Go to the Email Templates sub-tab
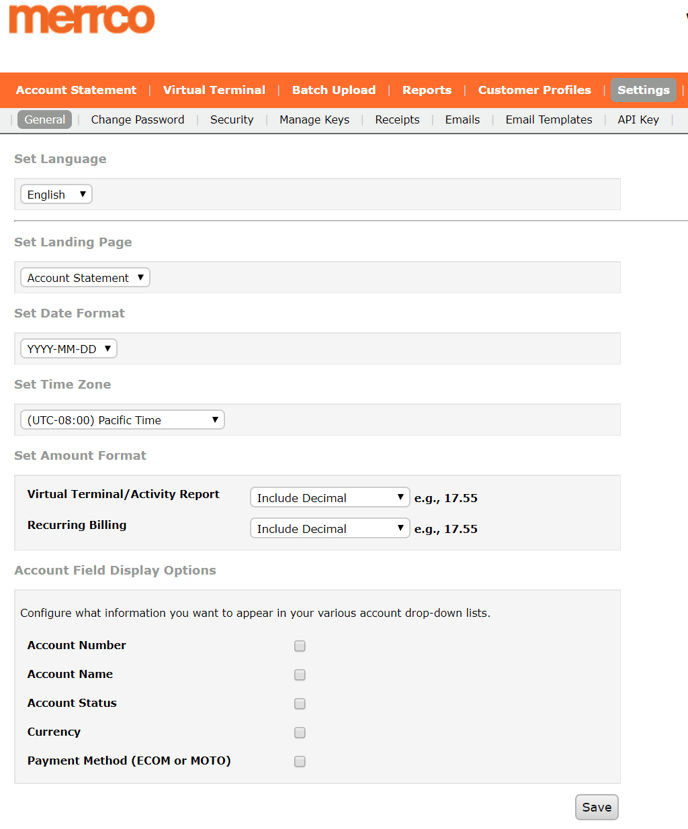The image size is (688, 829). tap(548, 120)
